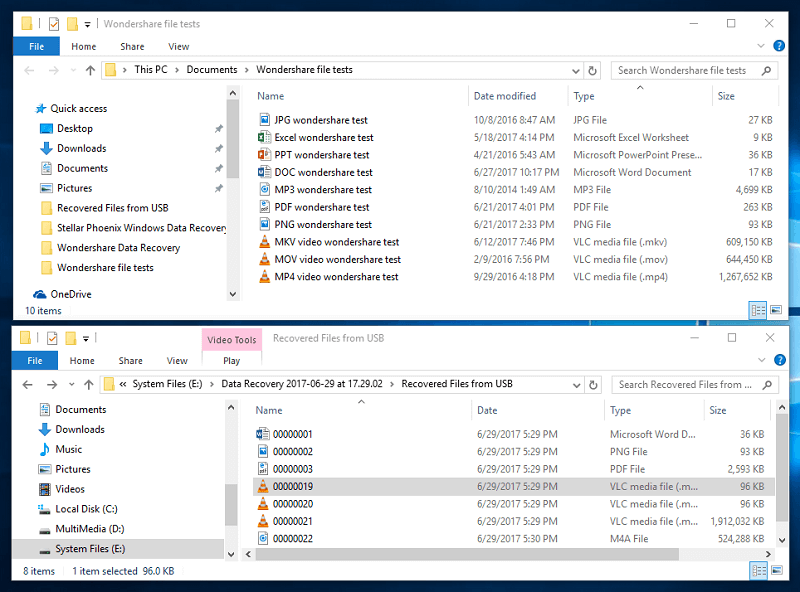Sort top window by Type column
The height and width of the screenshot is (592, 800).
coord(584,96)
